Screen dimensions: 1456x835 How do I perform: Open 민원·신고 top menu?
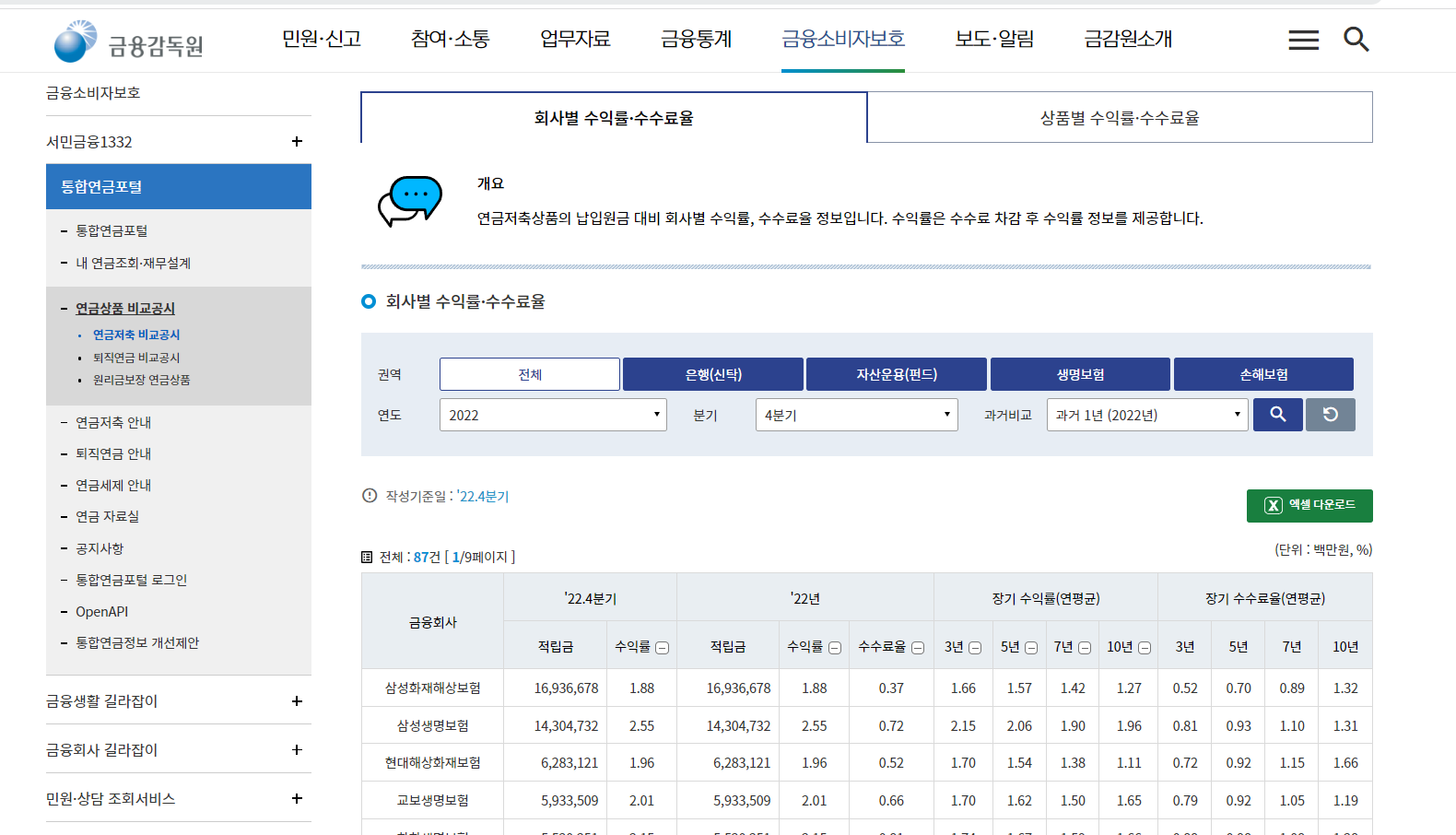click(x=322, y=39)
